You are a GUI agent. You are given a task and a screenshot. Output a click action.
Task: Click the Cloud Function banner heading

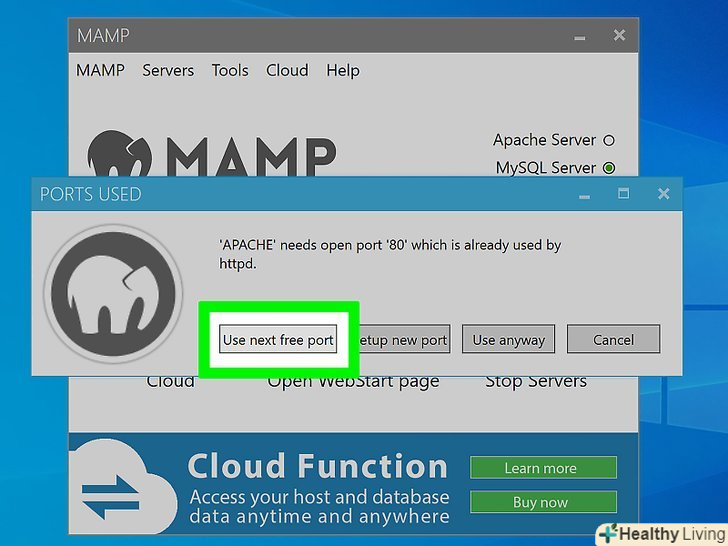click(x=318, y=466)
